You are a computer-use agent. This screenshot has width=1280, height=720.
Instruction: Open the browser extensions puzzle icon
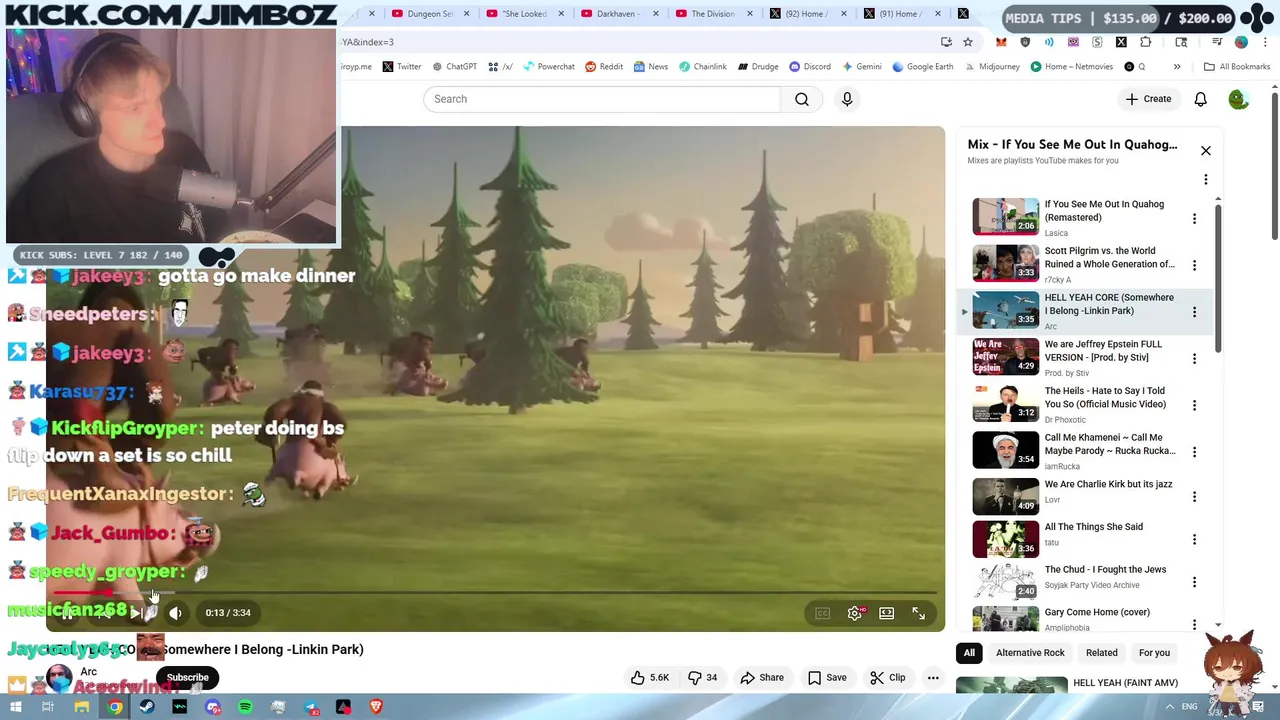click(1145, 42)
